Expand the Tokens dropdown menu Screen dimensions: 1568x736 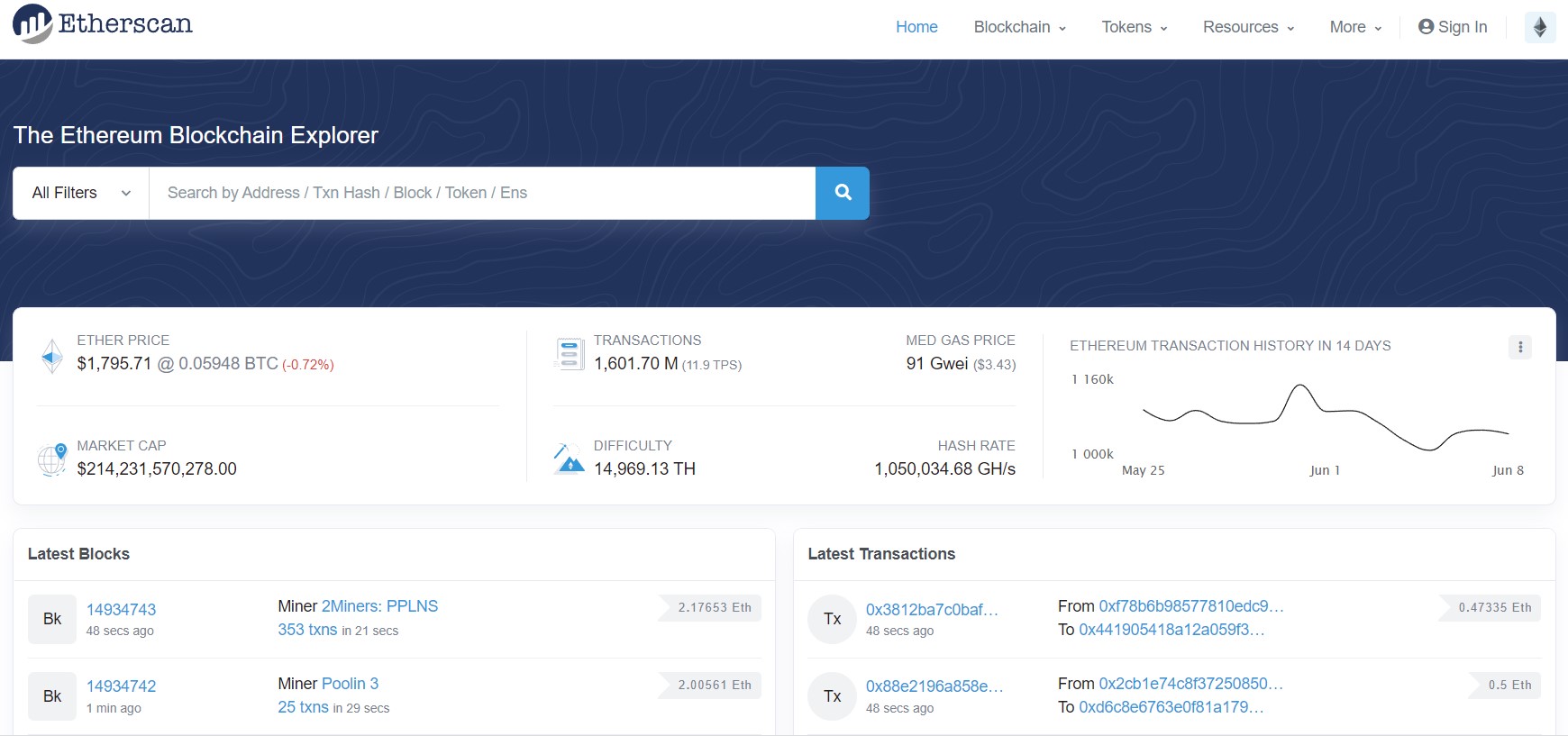[1134, 27]
